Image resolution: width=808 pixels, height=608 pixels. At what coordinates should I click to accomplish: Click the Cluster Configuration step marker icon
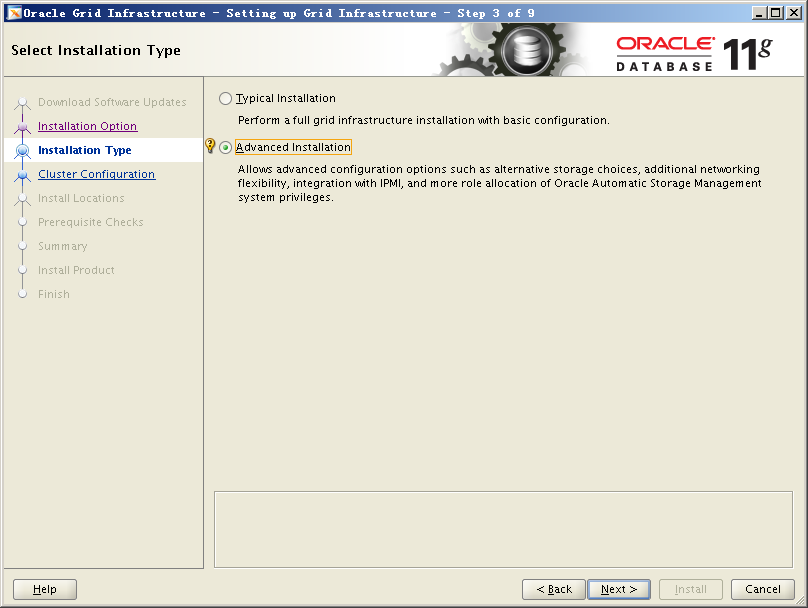pos(23,175)
